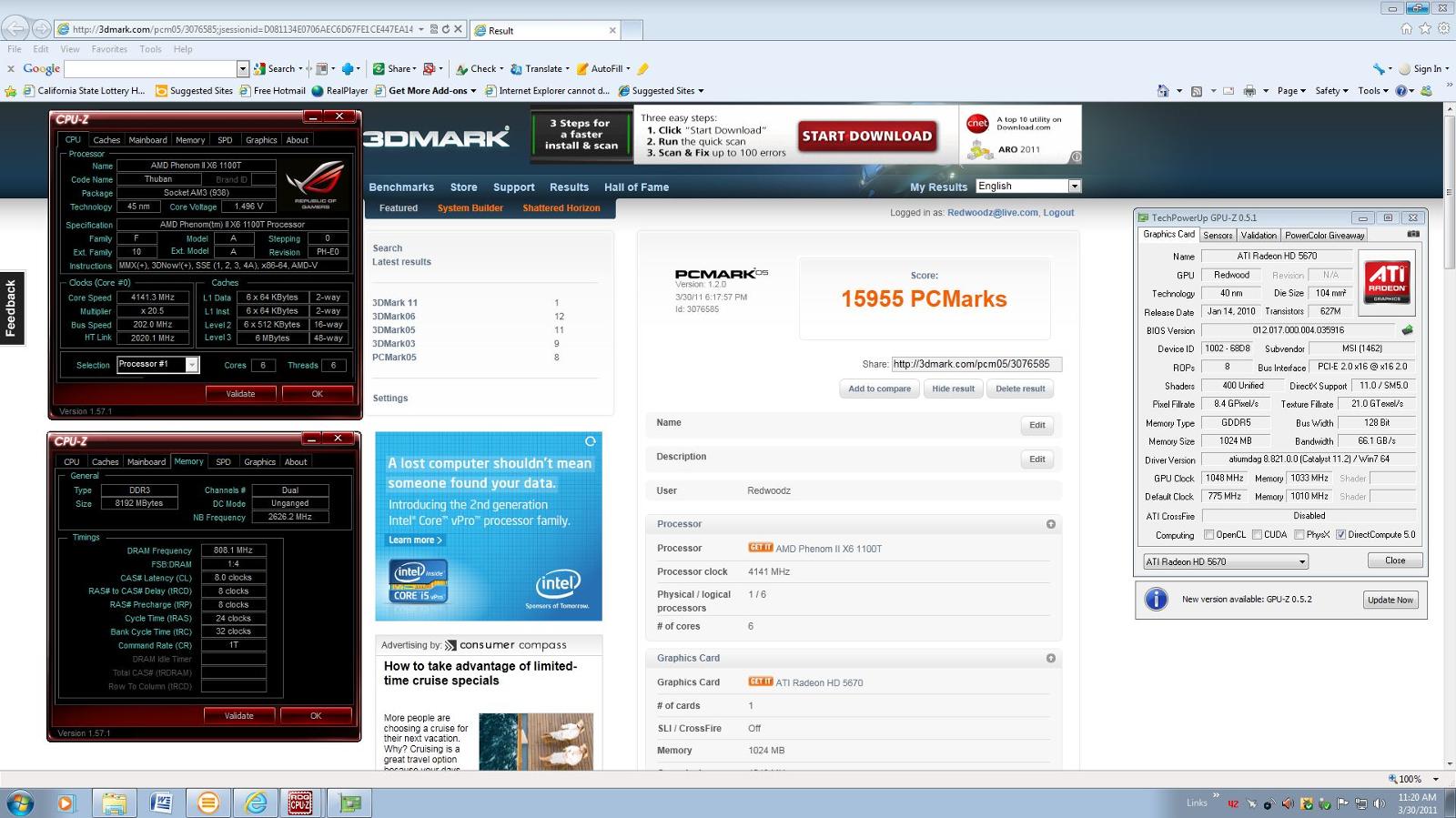Screen dimensions: 1456x818
Task: Open the Processor #1 selection dropdown in CPU-Z
Action: (x=157, y=365)
